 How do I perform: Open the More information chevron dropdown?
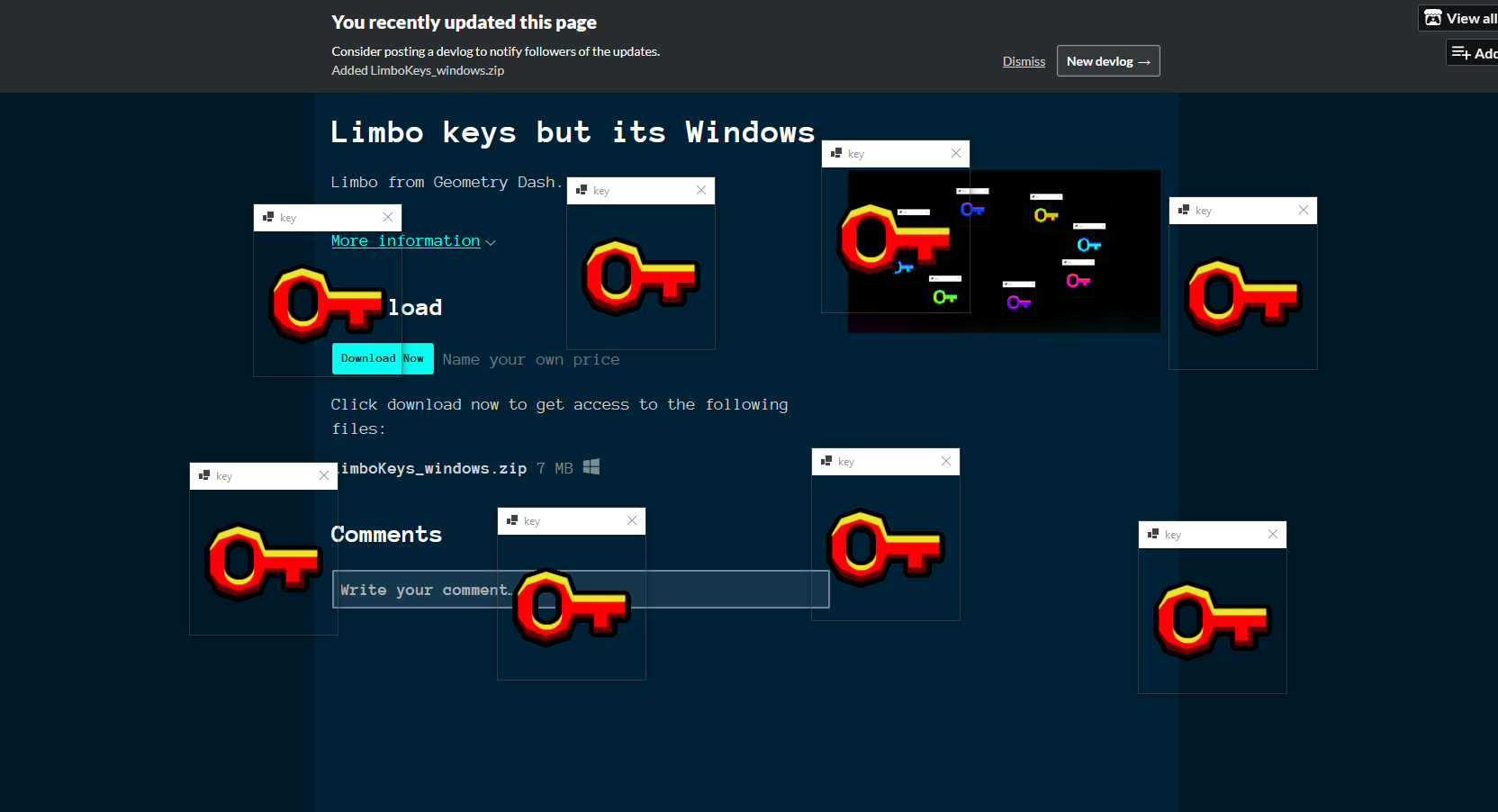click(491, 241)
